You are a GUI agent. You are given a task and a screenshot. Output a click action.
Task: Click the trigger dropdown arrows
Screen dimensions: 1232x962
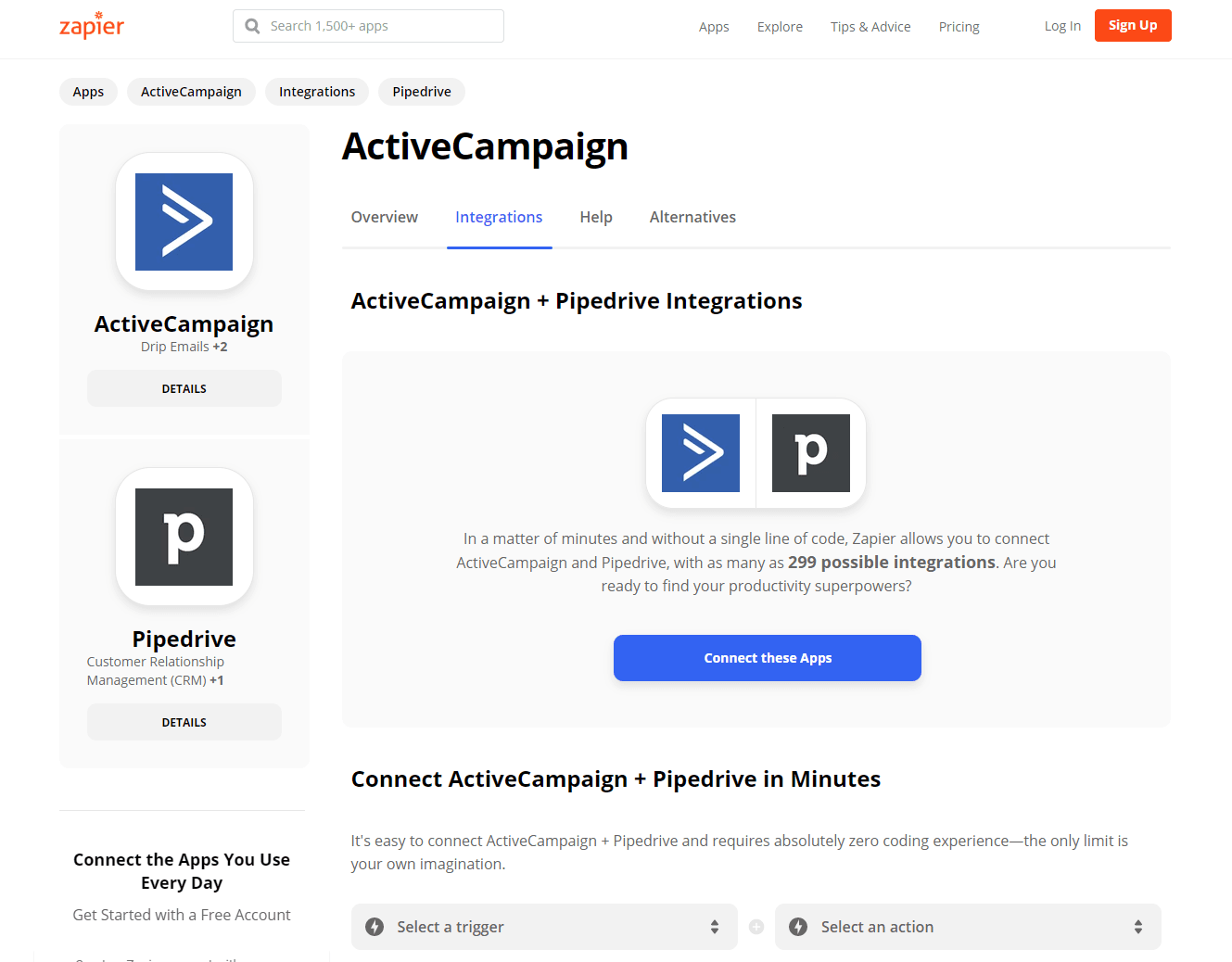(715, 927)
